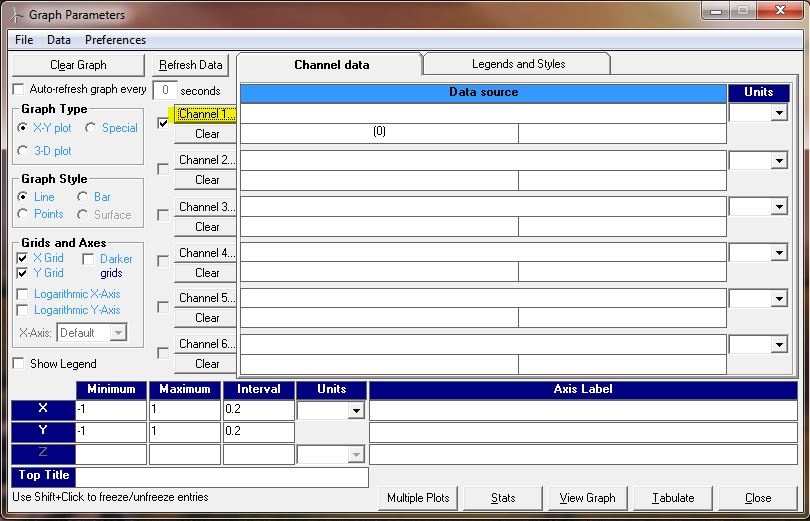Enable the Channel 5 checkbox
810x521 pixels.
163,307
